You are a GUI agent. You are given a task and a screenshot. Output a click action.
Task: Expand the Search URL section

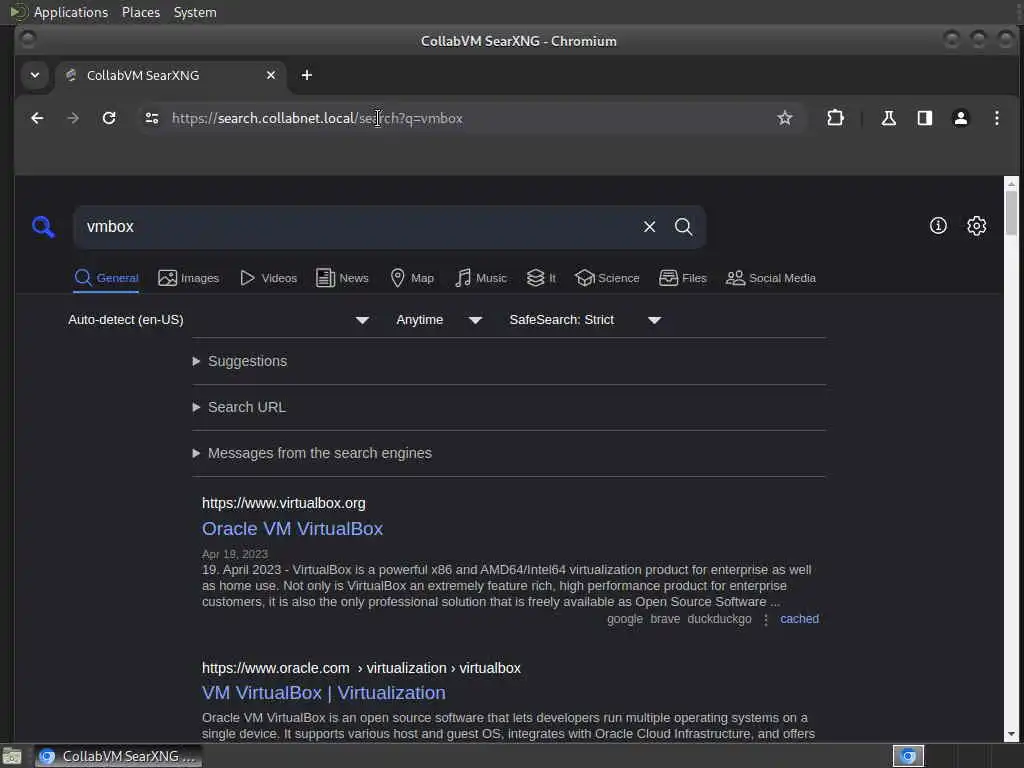(239, 408)
